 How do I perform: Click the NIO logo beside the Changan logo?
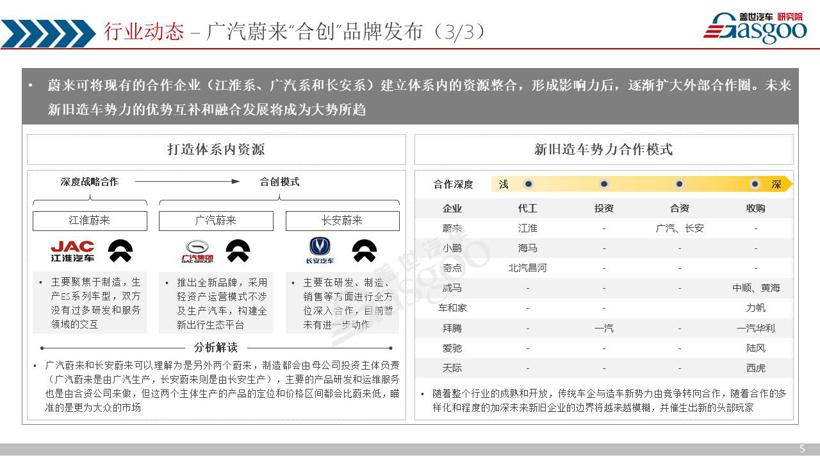[364, 251]
